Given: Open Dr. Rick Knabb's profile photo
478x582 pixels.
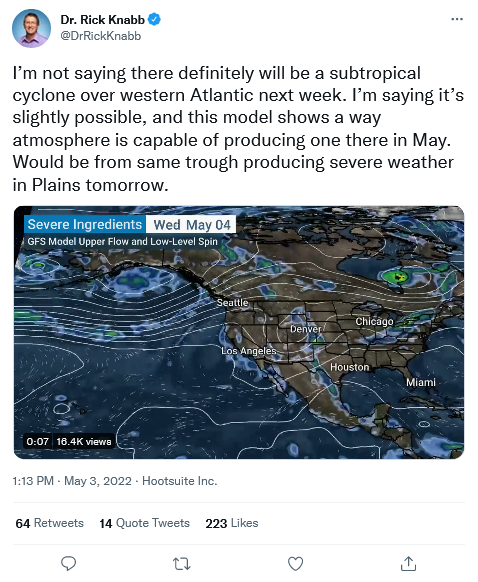Looking at the screenshot, I should click(x=31, y=28).
